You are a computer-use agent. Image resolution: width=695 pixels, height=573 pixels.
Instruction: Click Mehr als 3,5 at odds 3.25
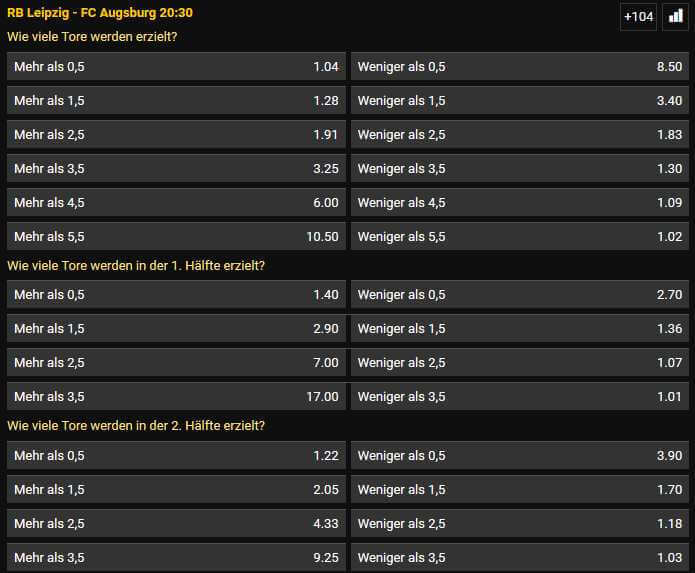pyautogui.click(x=176, y=168)
